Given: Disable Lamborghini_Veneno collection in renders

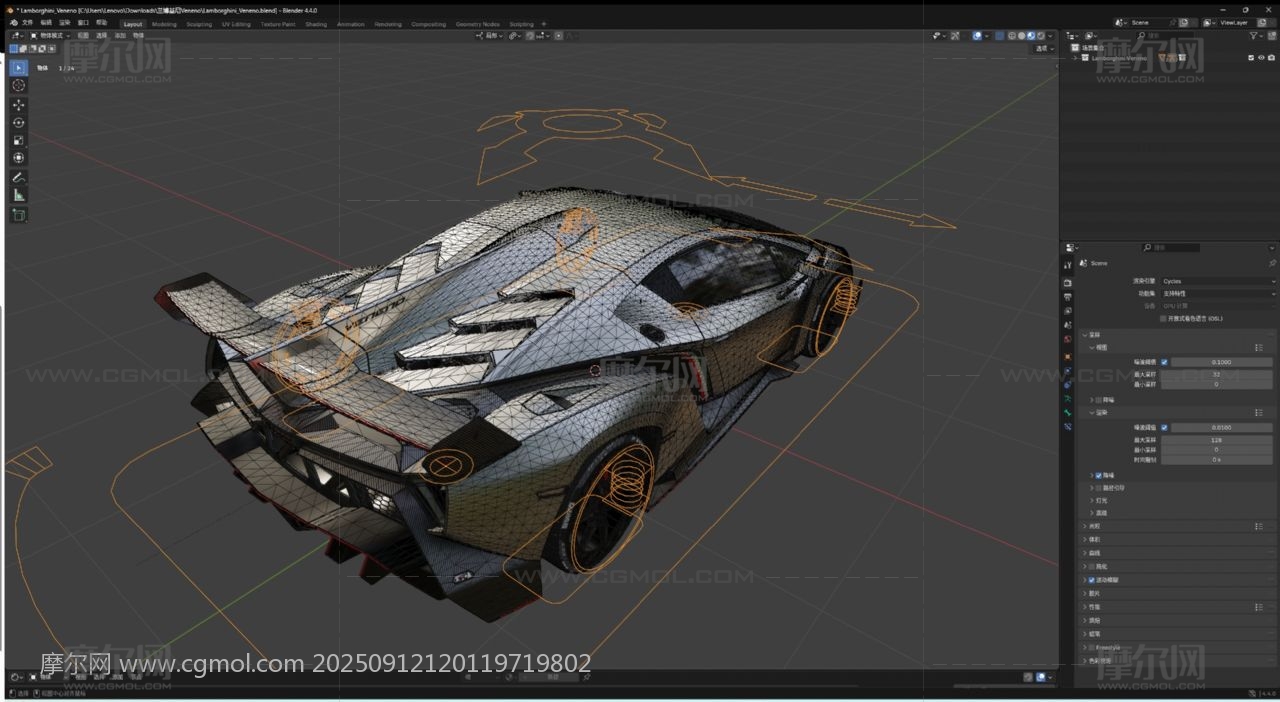Looking at the screenshot, I should pos(1270,58).
